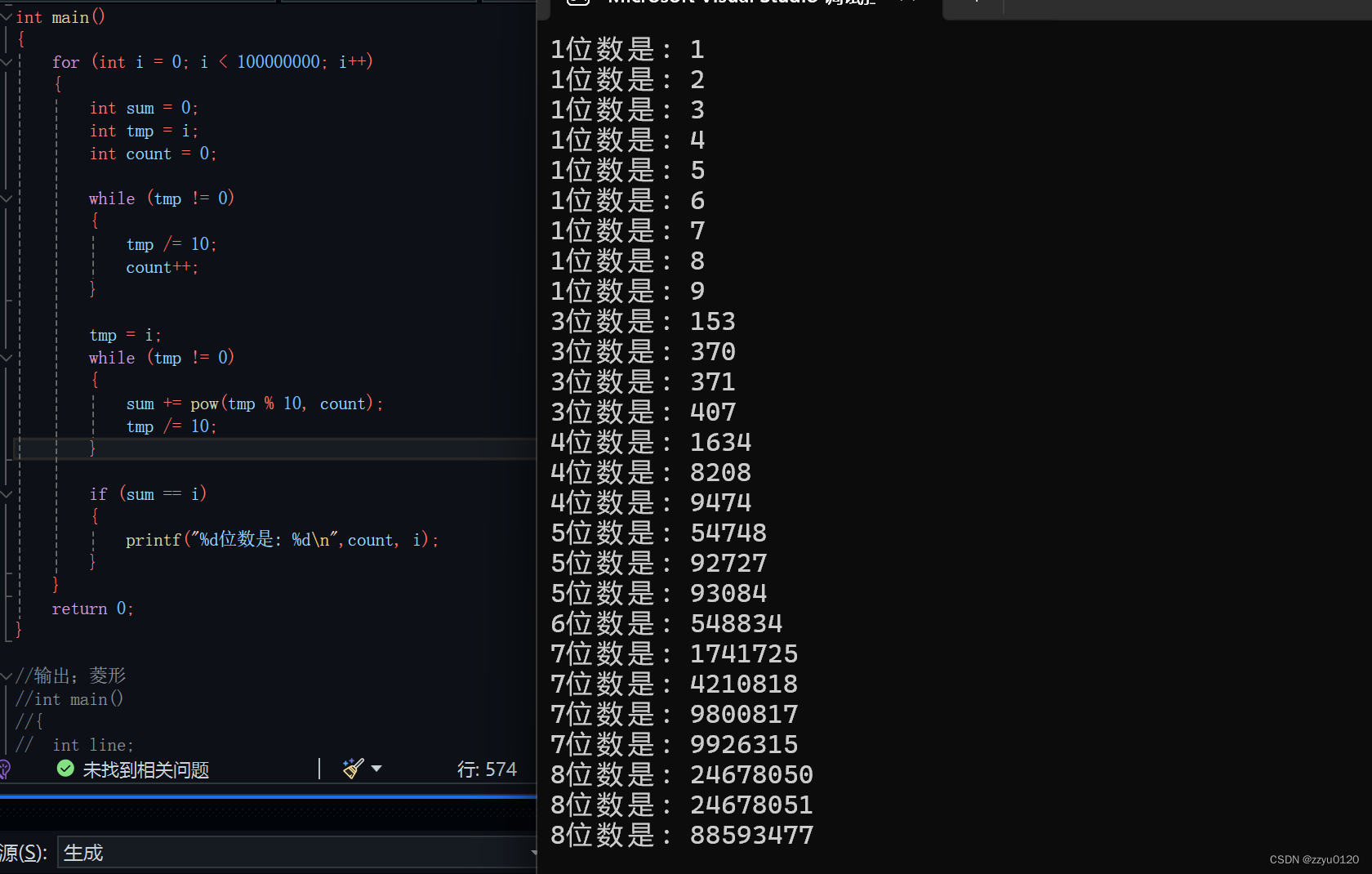This screenshot has width=1372, height=874.
Task: Click the console output line 92727
Action: tap(658, 563)
